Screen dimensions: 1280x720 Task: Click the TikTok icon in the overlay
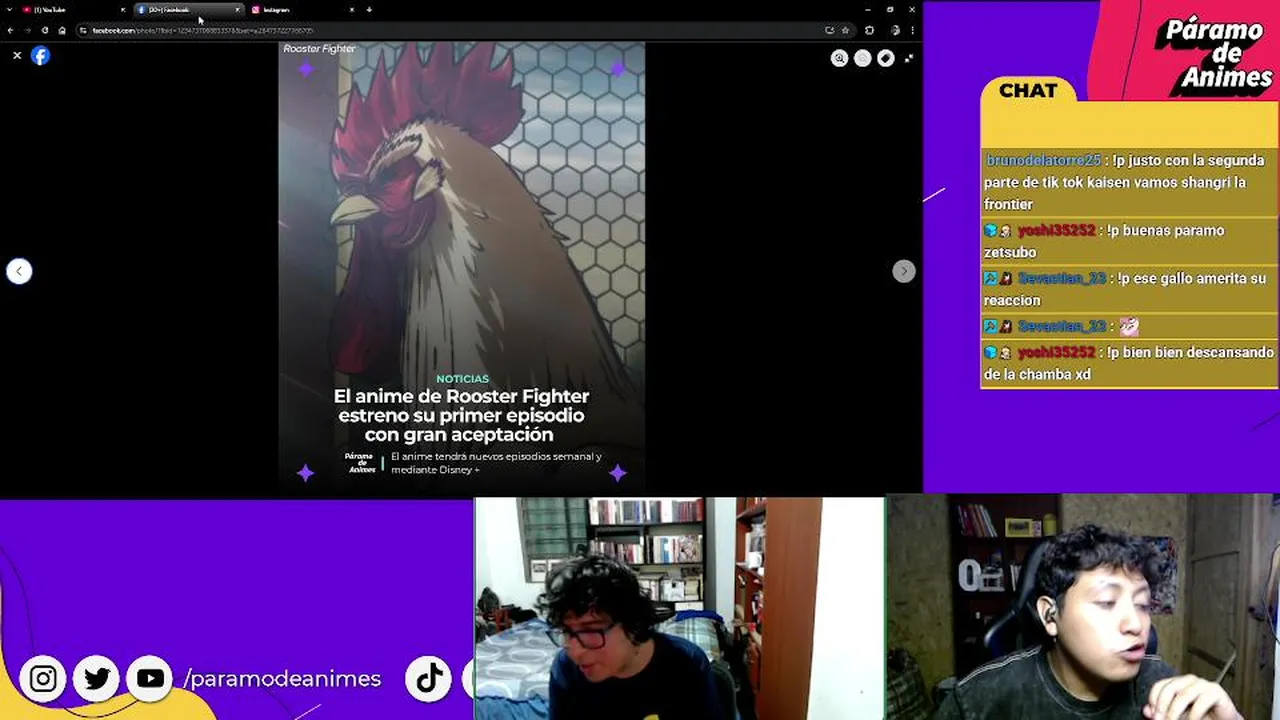(x=429, y=679)
